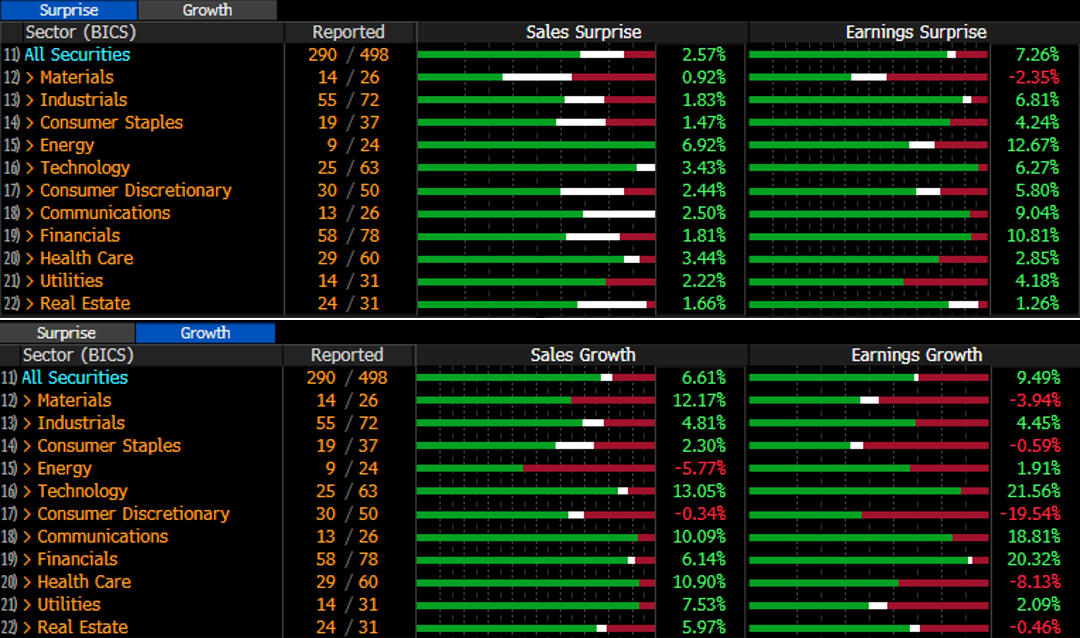Select Surprise tab in upper panel
This screenshot has width=1080, height=638.
coord(69,10)
